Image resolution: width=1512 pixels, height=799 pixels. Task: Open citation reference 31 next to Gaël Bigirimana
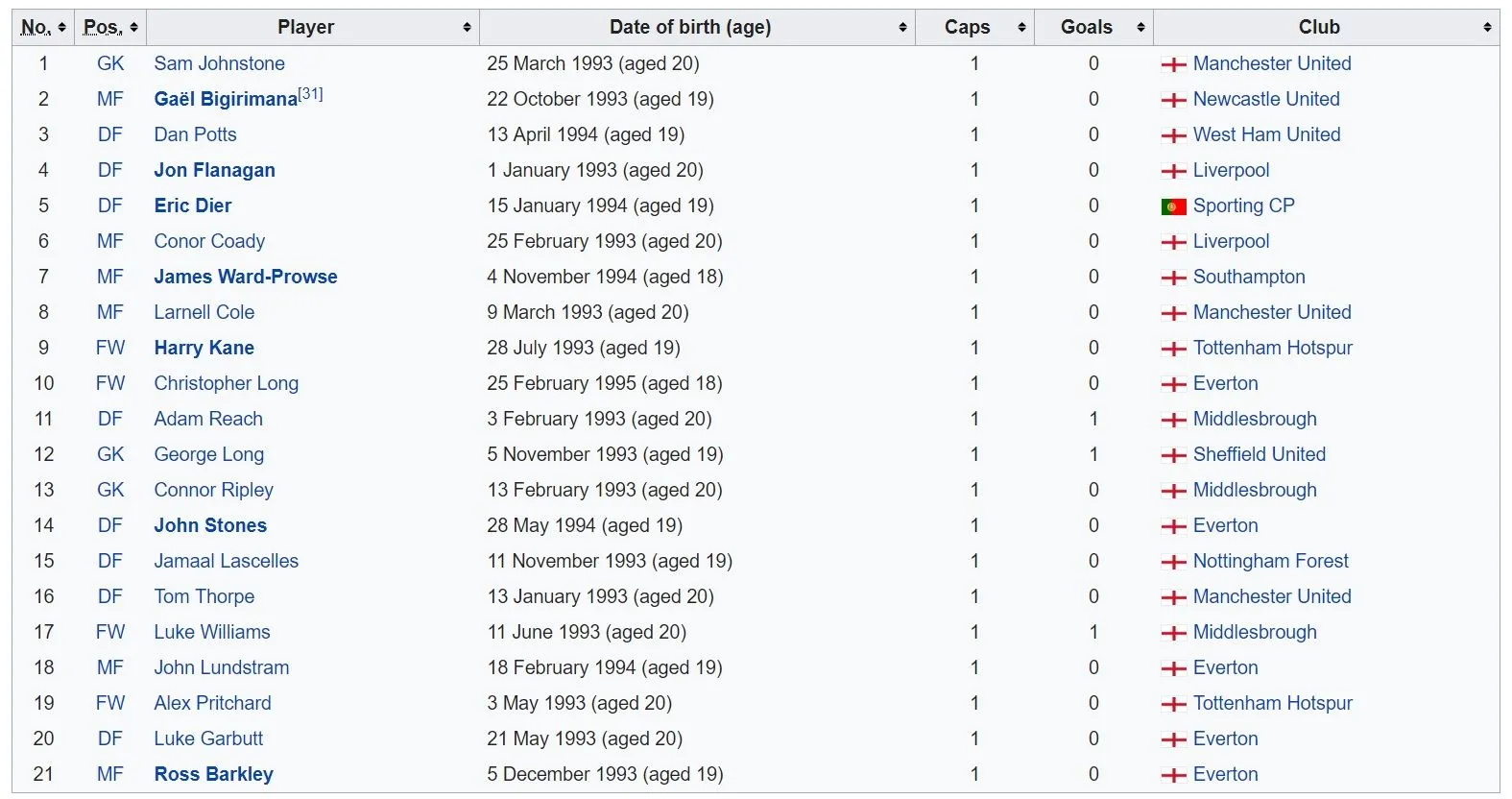coord(310,94)
